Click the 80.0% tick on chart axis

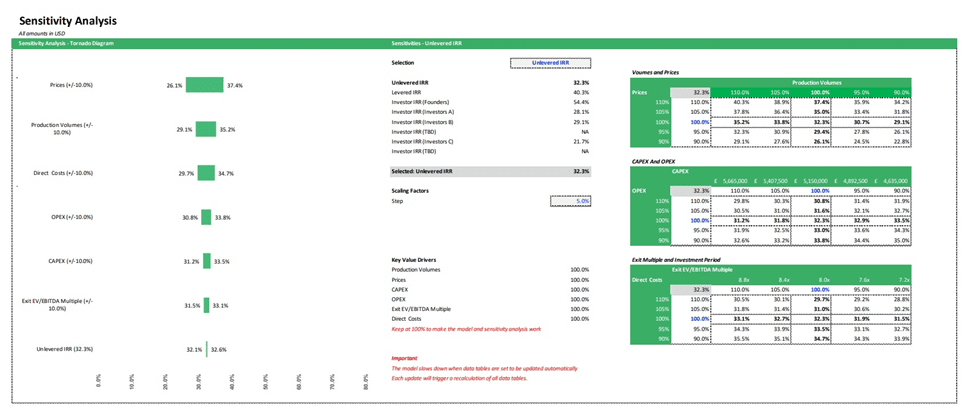click(x=367, y=382)
